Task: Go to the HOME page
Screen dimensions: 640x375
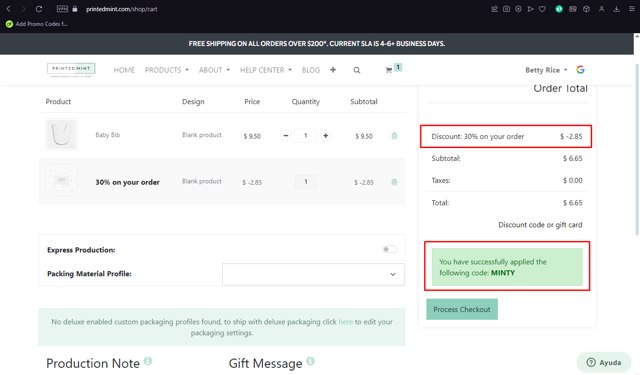Action: [x=124, y=70]
